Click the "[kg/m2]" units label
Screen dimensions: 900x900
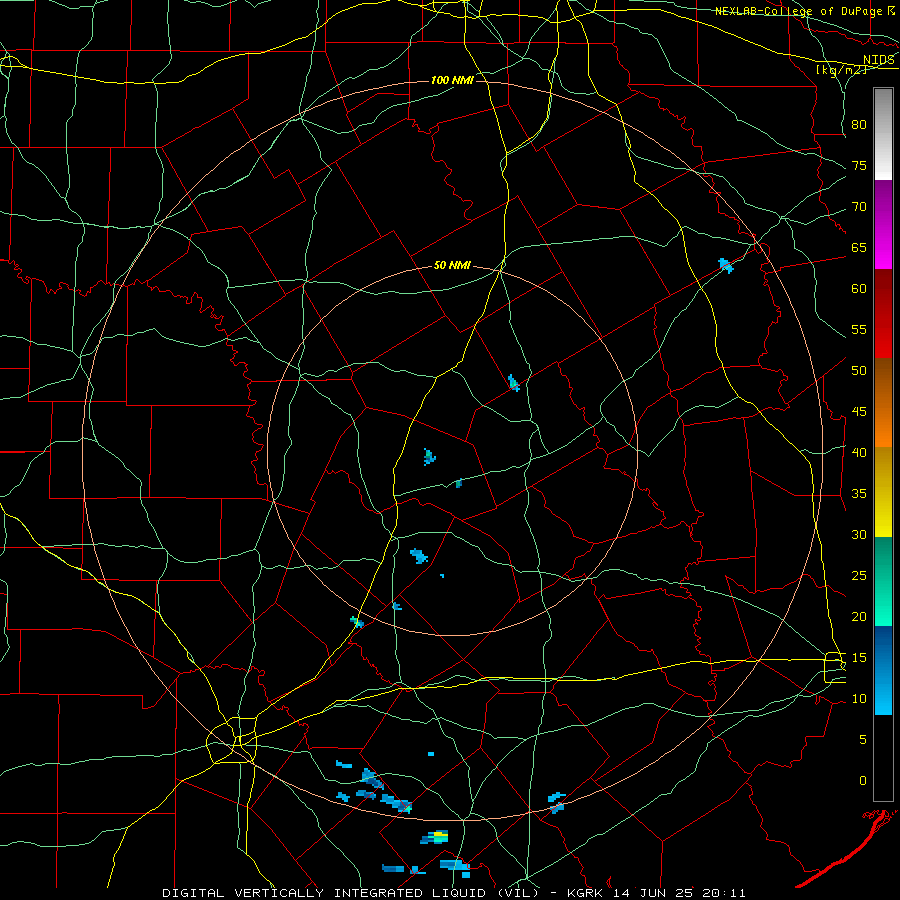click(841, 70)
